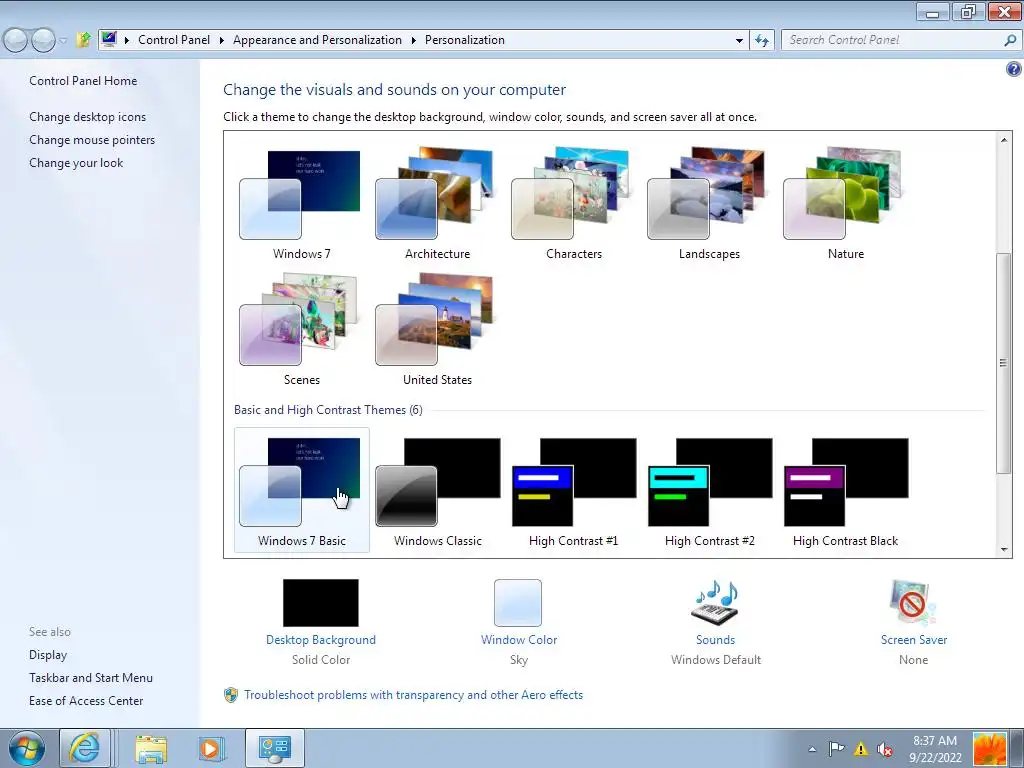Click the theme list scrollbar thumb

1004,363
